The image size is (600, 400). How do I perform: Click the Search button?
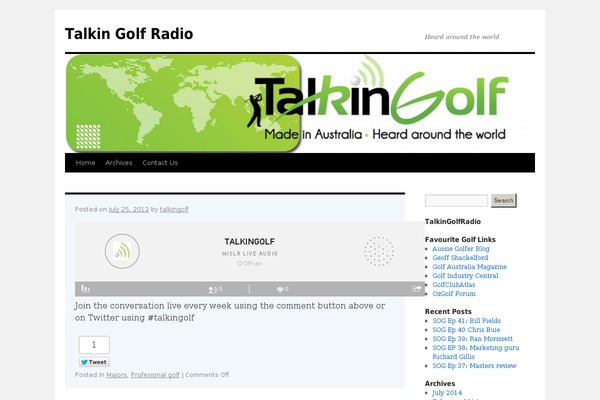click(x=504, y=200)
